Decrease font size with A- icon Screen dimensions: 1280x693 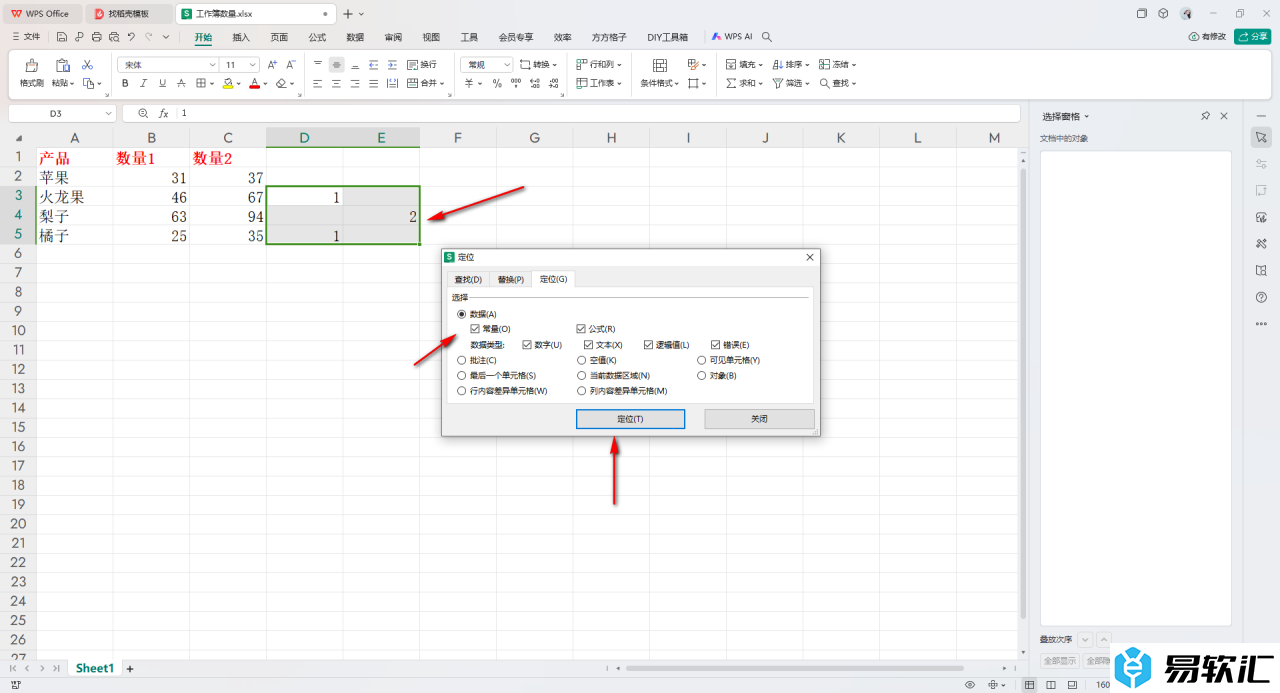[x=291, y=64]
